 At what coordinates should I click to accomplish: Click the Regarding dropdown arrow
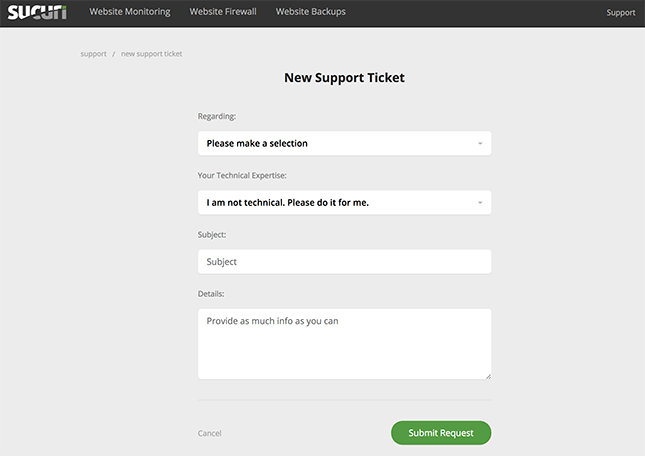coord(480,144)
